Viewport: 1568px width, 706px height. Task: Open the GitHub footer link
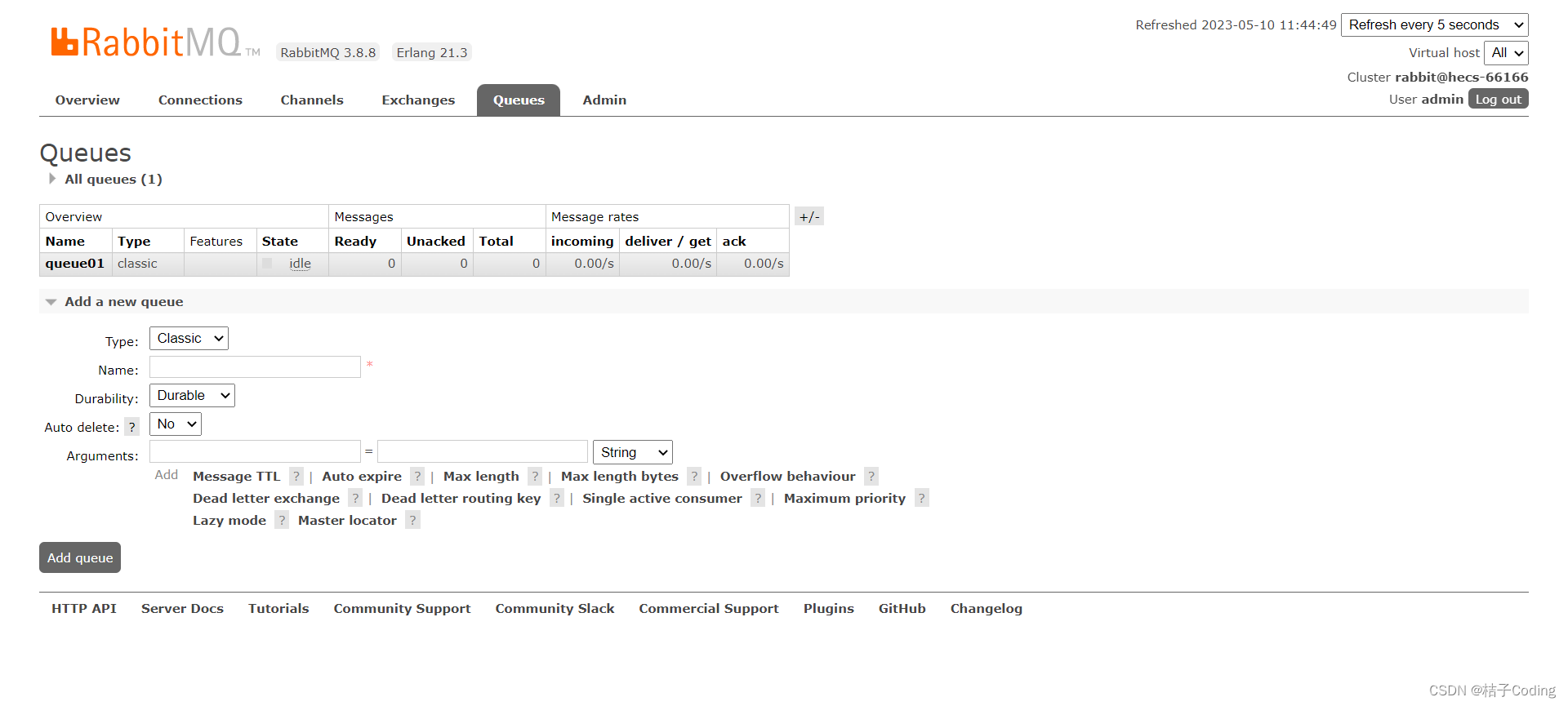pos(902,609)
